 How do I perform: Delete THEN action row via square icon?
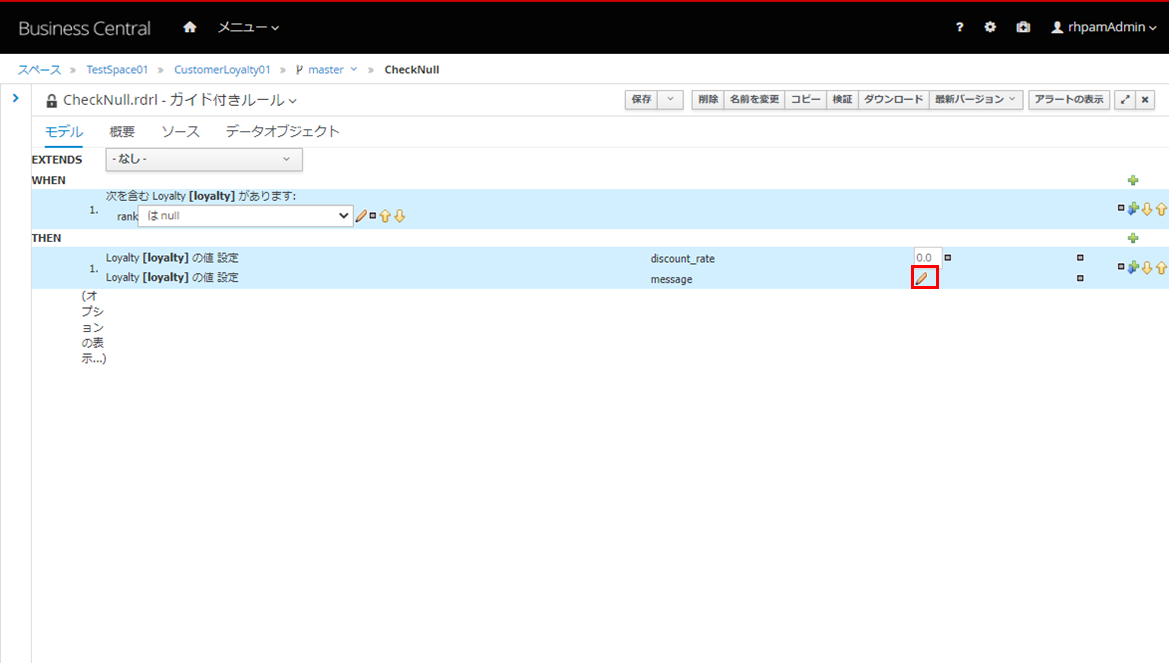(x=1121, y=266)
